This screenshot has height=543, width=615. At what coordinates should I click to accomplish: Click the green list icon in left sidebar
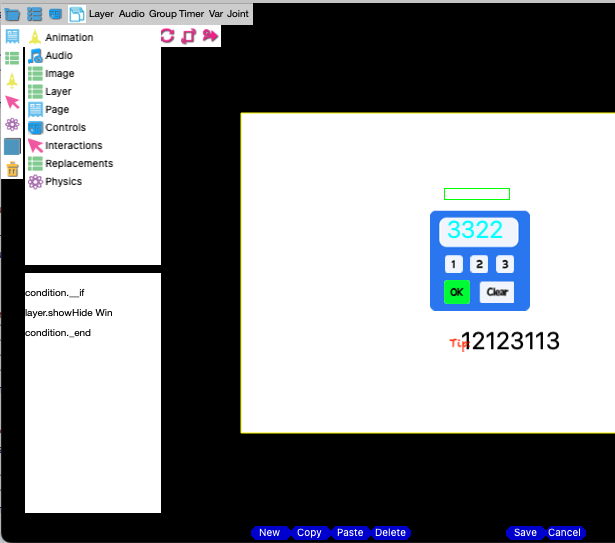(12, 58)
